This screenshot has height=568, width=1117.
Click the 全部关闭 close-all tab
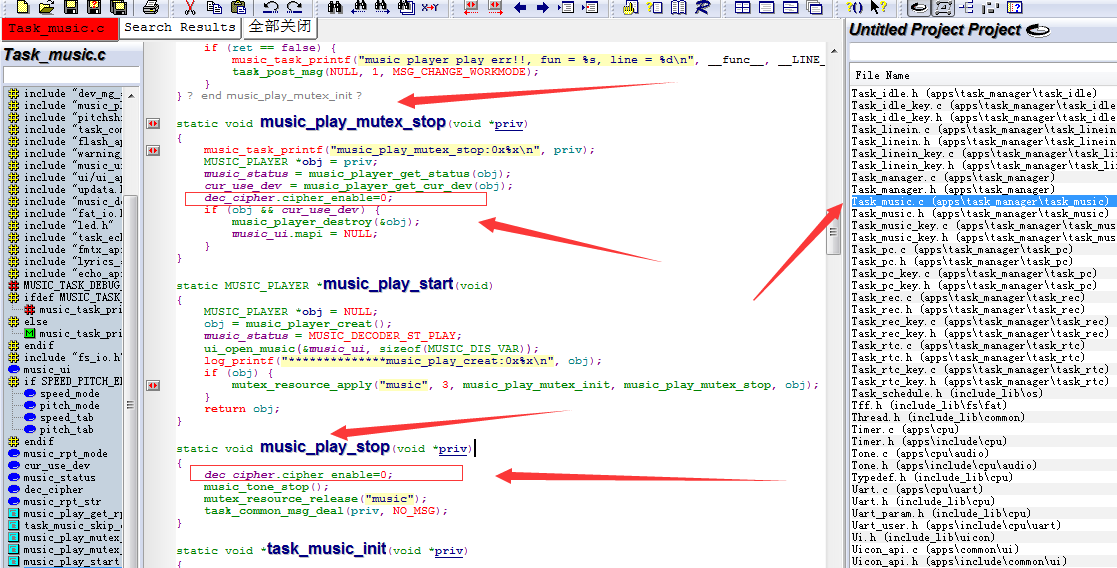[x=280, y=27]
